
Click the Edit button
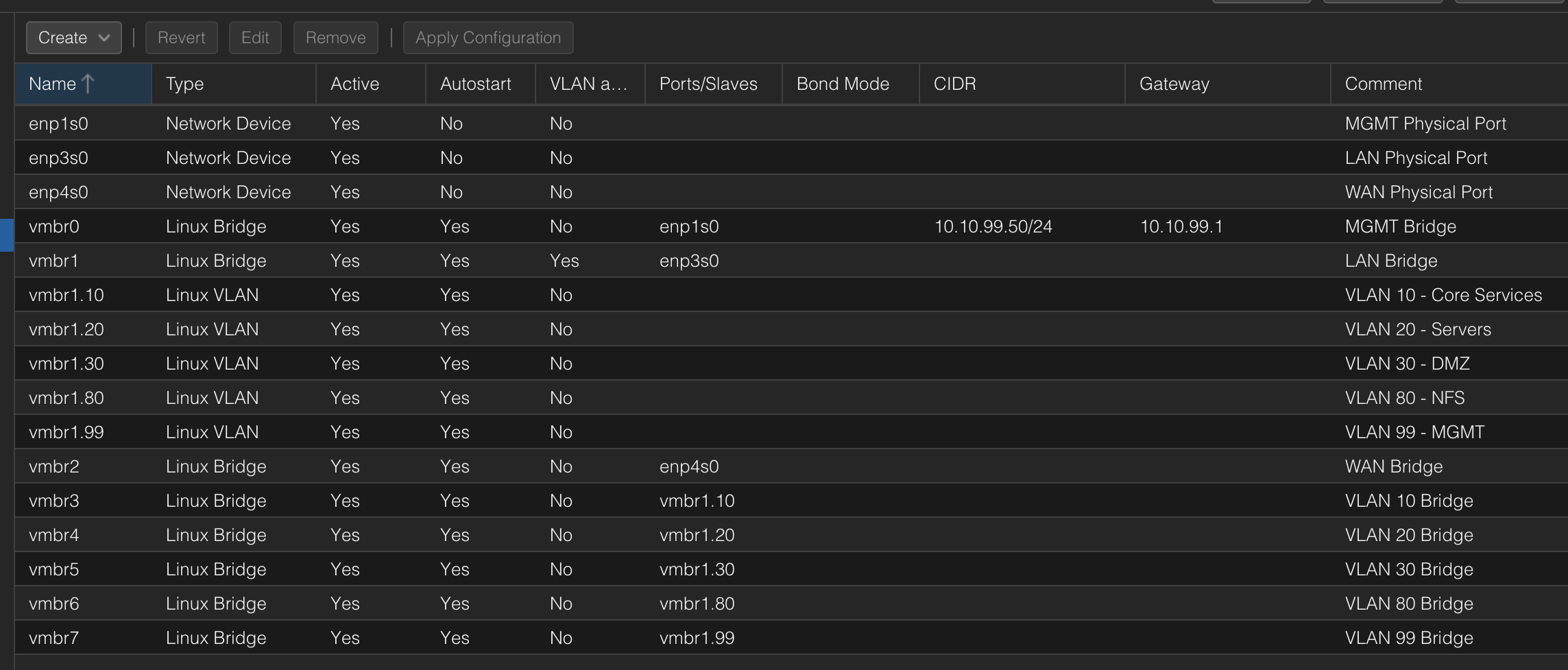coord(255,38)
